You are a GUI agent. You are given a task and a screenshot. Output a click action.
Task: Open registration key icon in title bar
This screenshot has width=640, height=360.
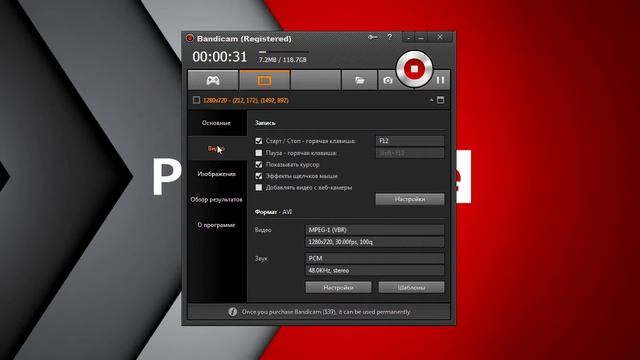[372, 37]
